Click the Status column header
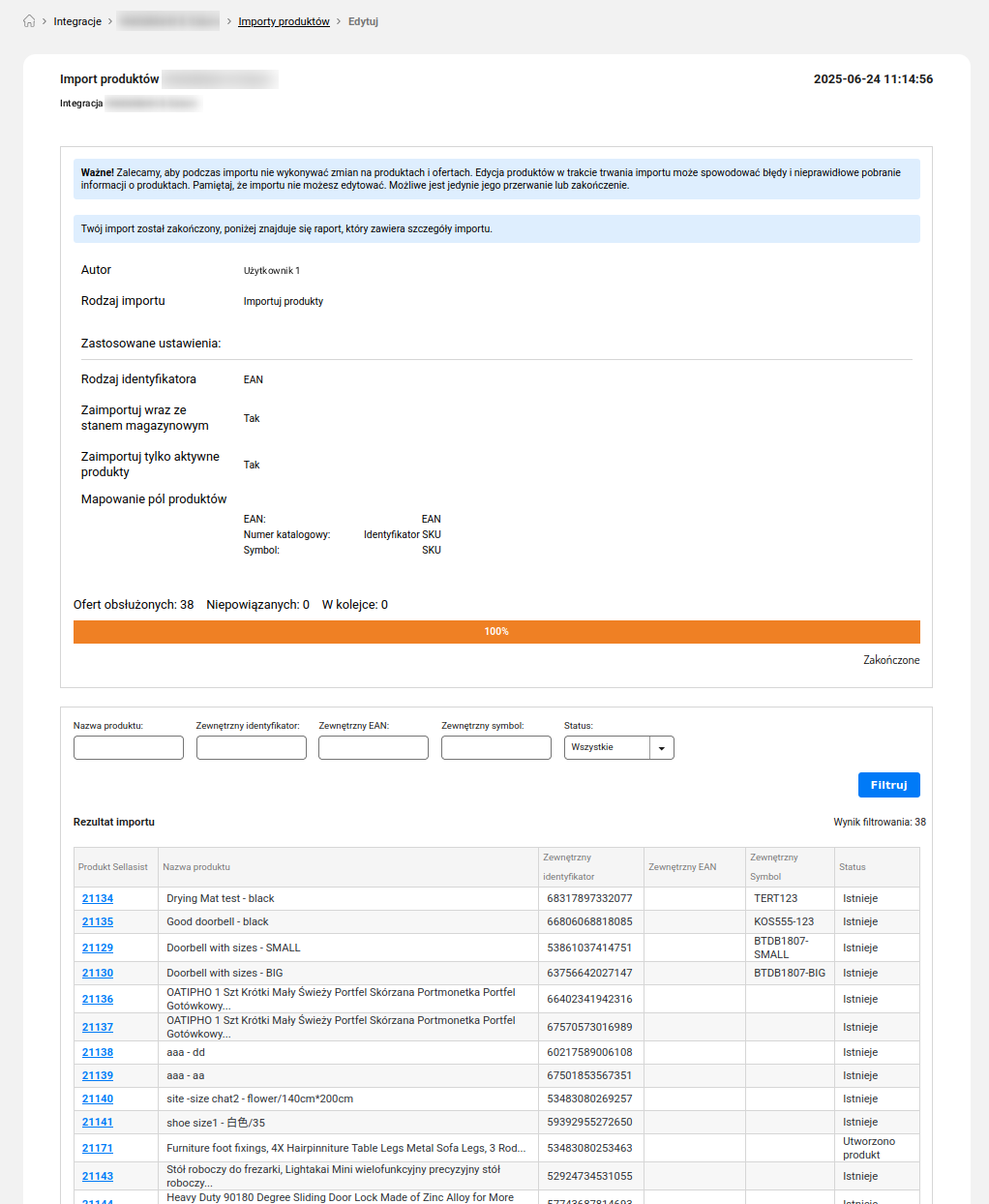The height and width of the screenshot is (1204, 989). 853,867
